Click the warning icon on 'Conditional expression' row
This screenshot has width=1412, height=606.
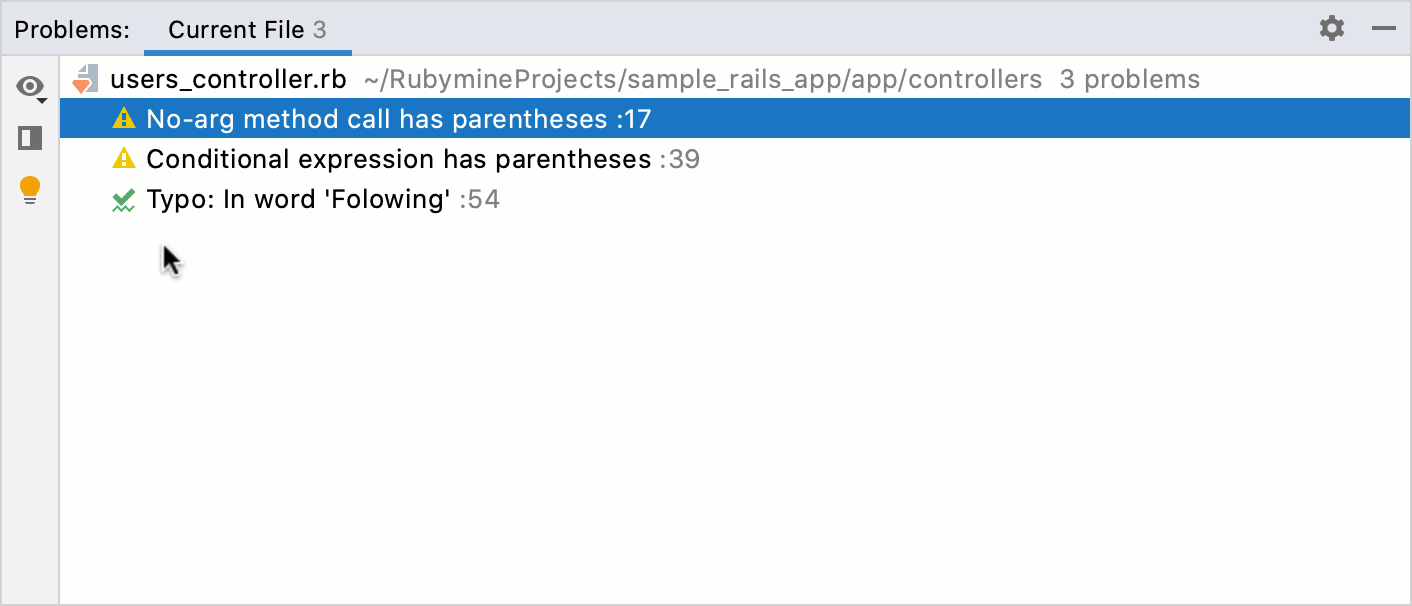click(124, 158)
